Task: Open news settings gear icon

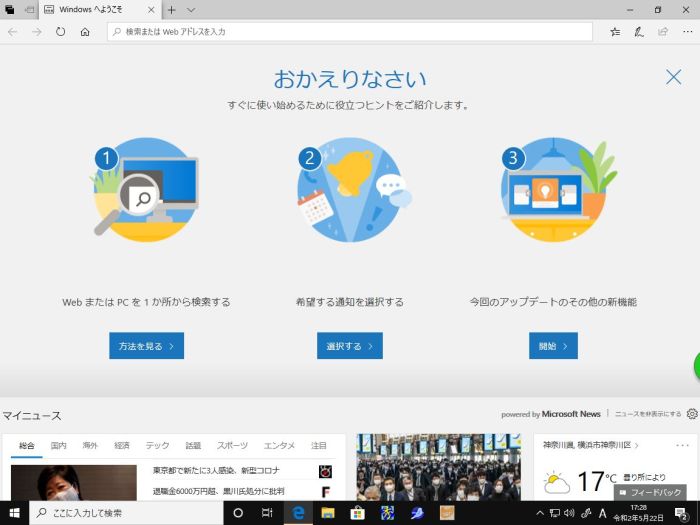Action: coord(691,414)
